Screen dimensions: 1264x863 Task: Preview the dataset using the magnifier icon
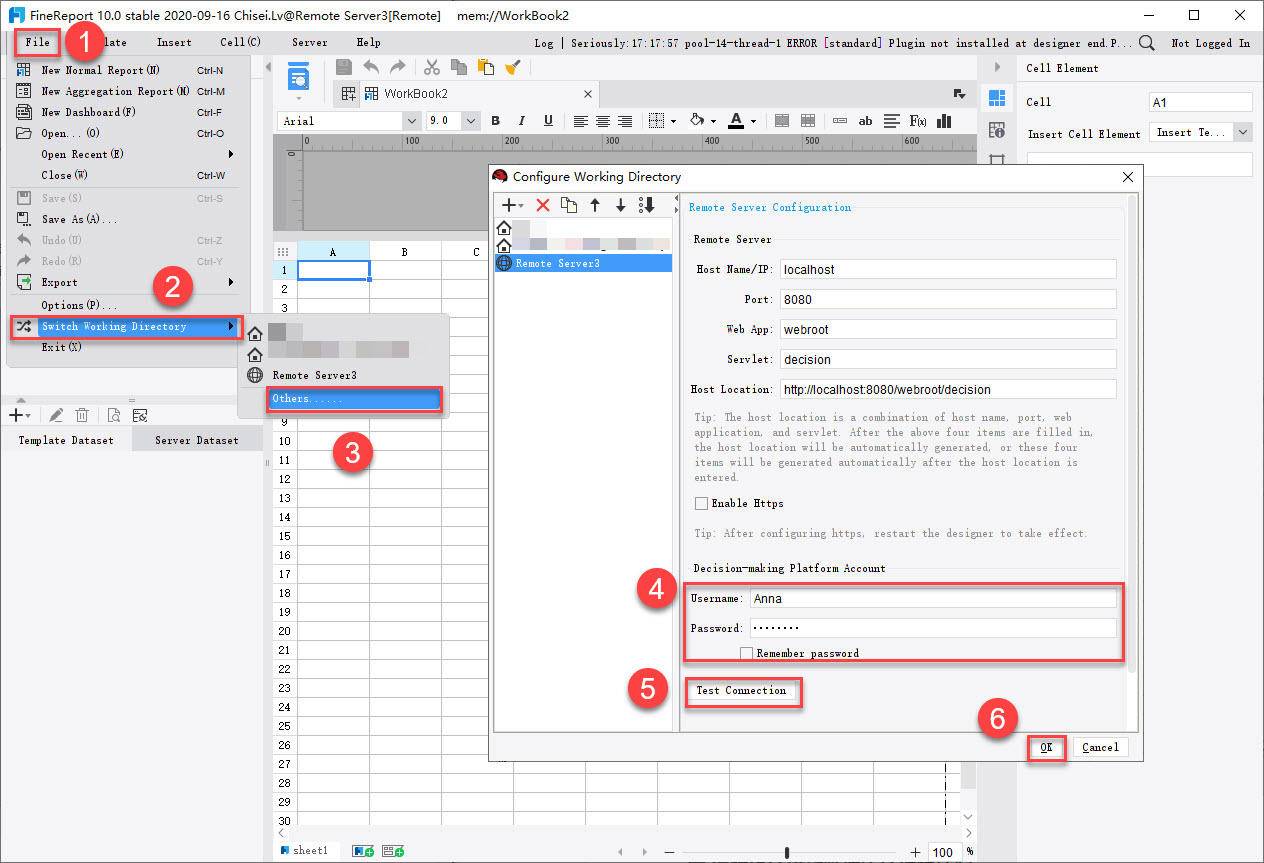(x=115, y=415)
